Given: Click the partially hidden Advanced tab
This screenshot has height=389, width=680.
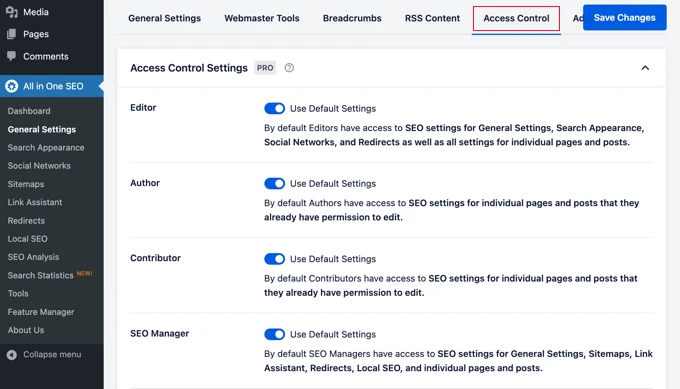Looking at the screenshot, I should 578,18.
